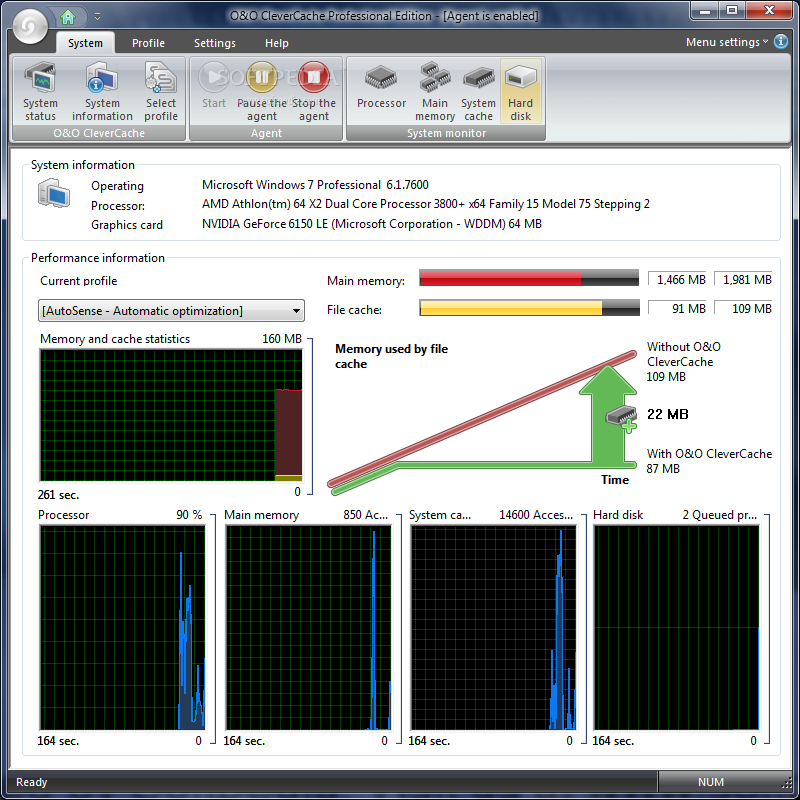Screen dimensions: 800x800
Task: Click the Memory and cache statistics graph
Action: pos(170,415)
